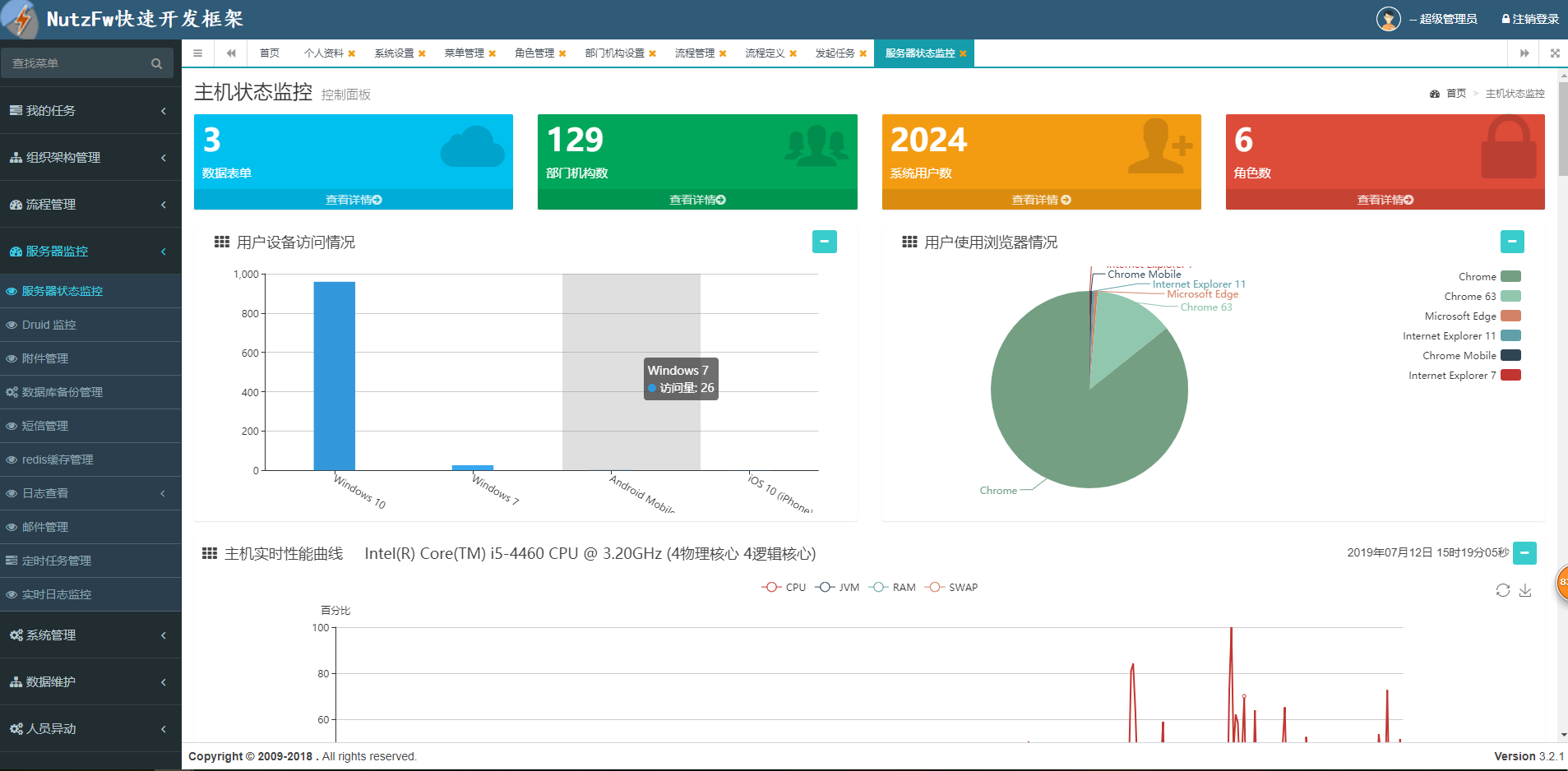Click 查看详情 on 部门机构数 card
The width and height of the screenshot is (1568, 771).
coord(697,200)
